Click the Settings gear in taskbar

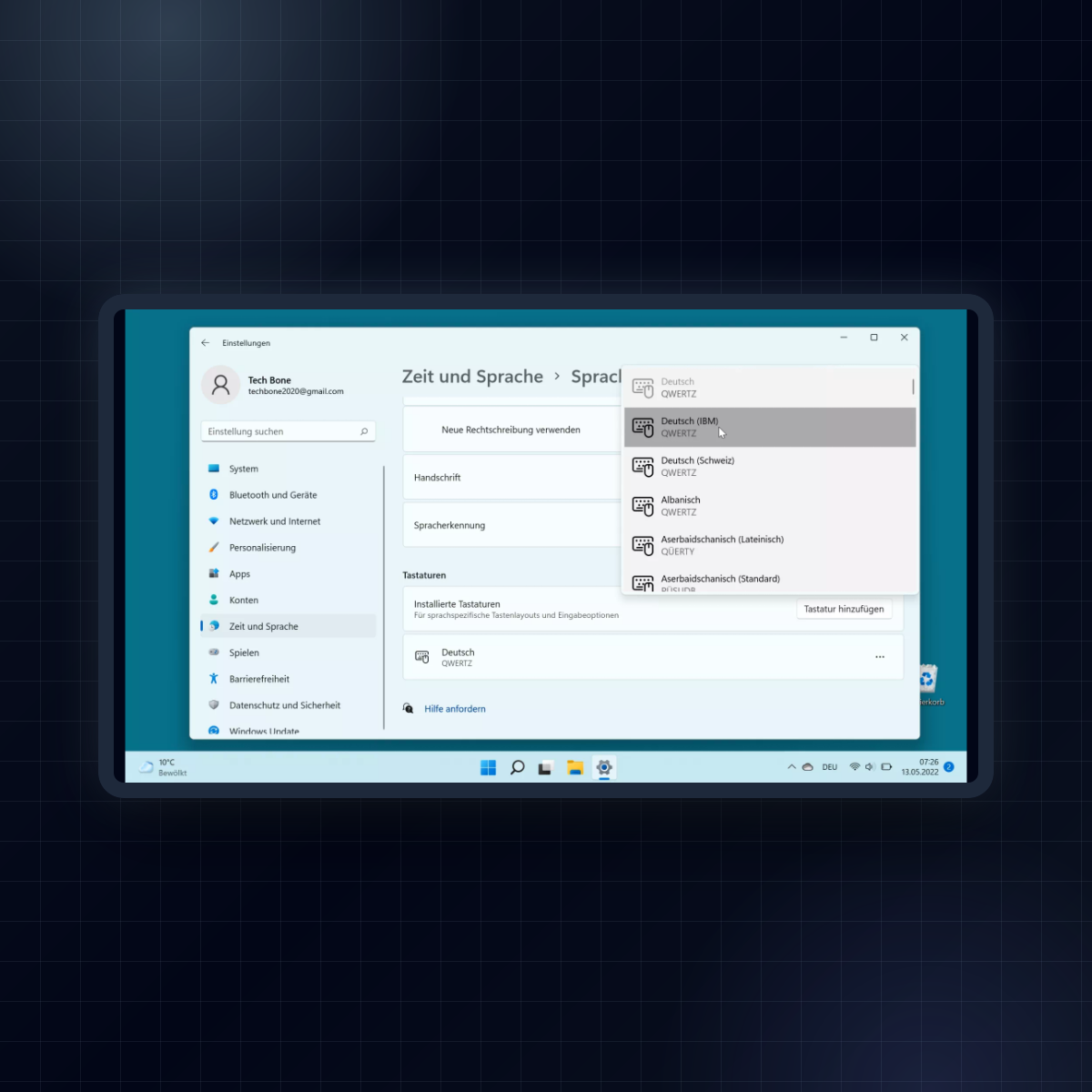[603, 768]
